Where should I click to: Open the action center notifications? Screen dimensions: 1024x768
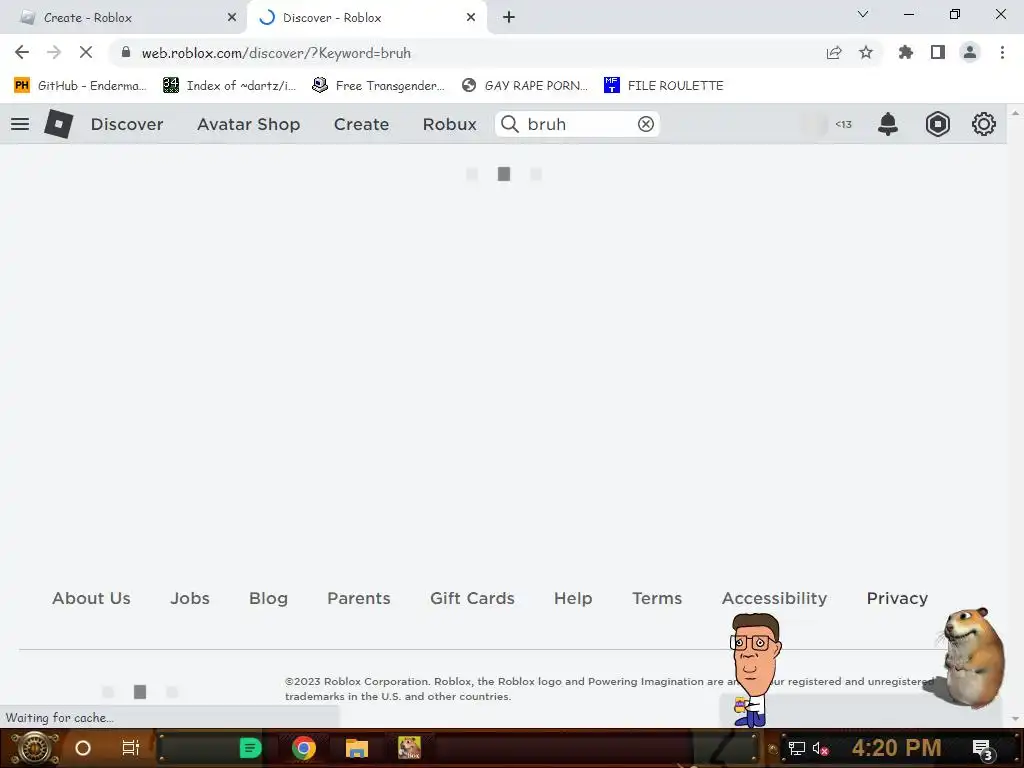[983, 749]
